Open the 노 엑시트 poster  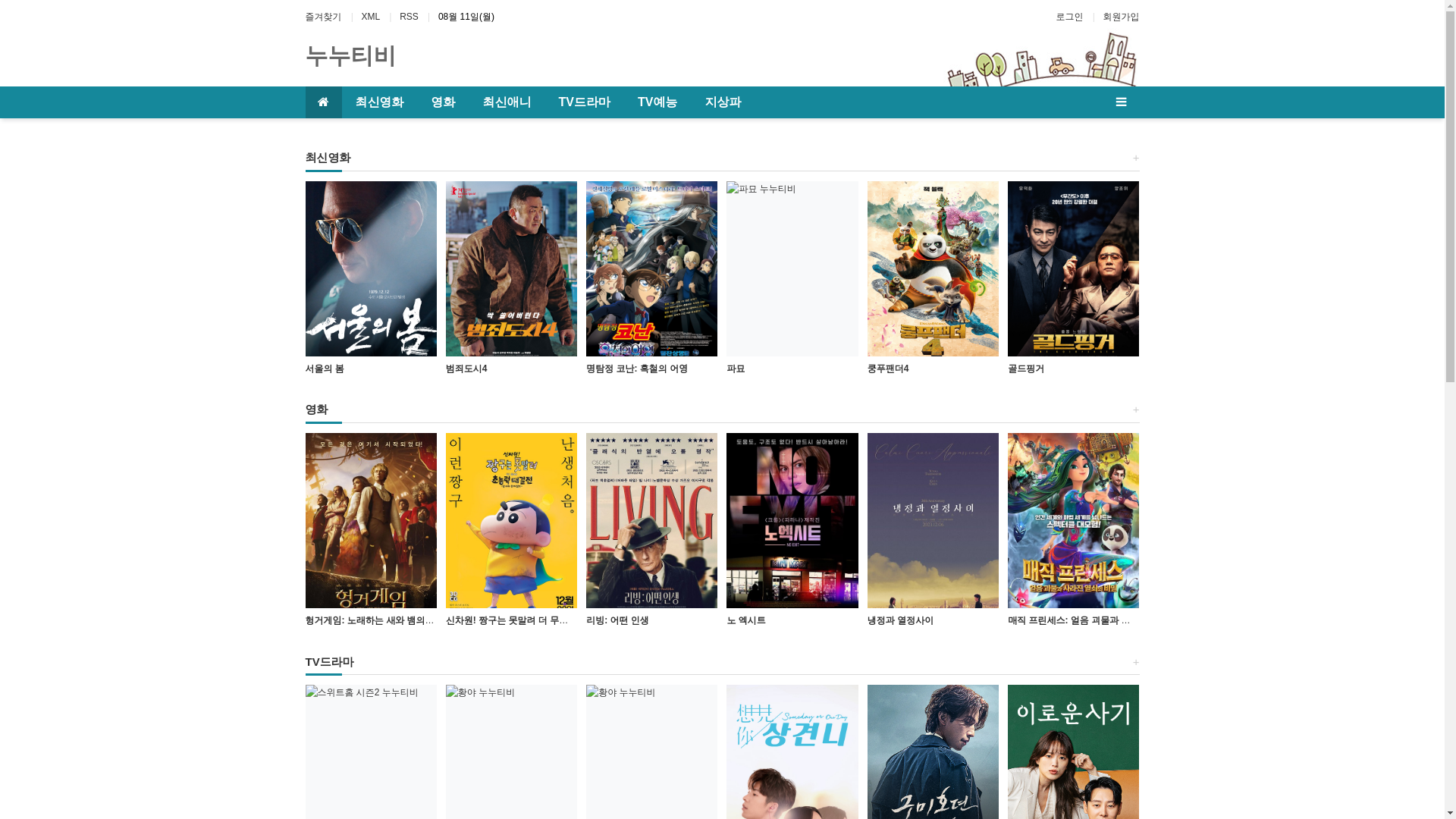[792, 520]
